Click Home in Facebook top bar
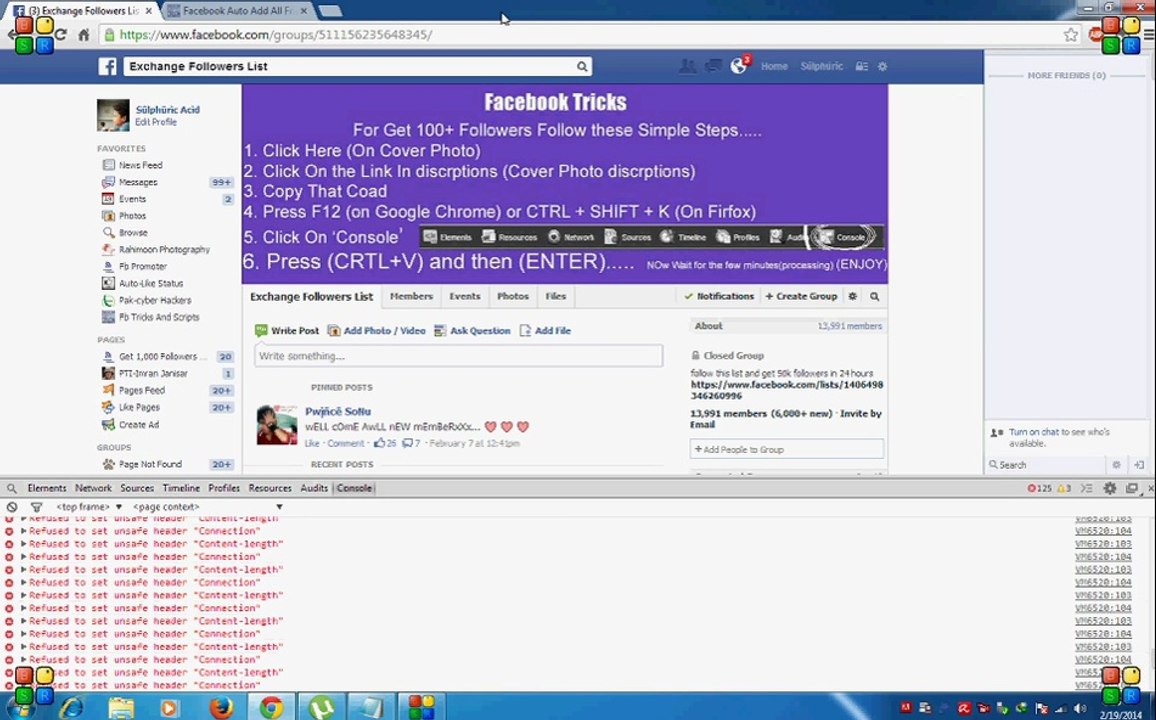The image size is (1156, 720). [x=774, y=66]
